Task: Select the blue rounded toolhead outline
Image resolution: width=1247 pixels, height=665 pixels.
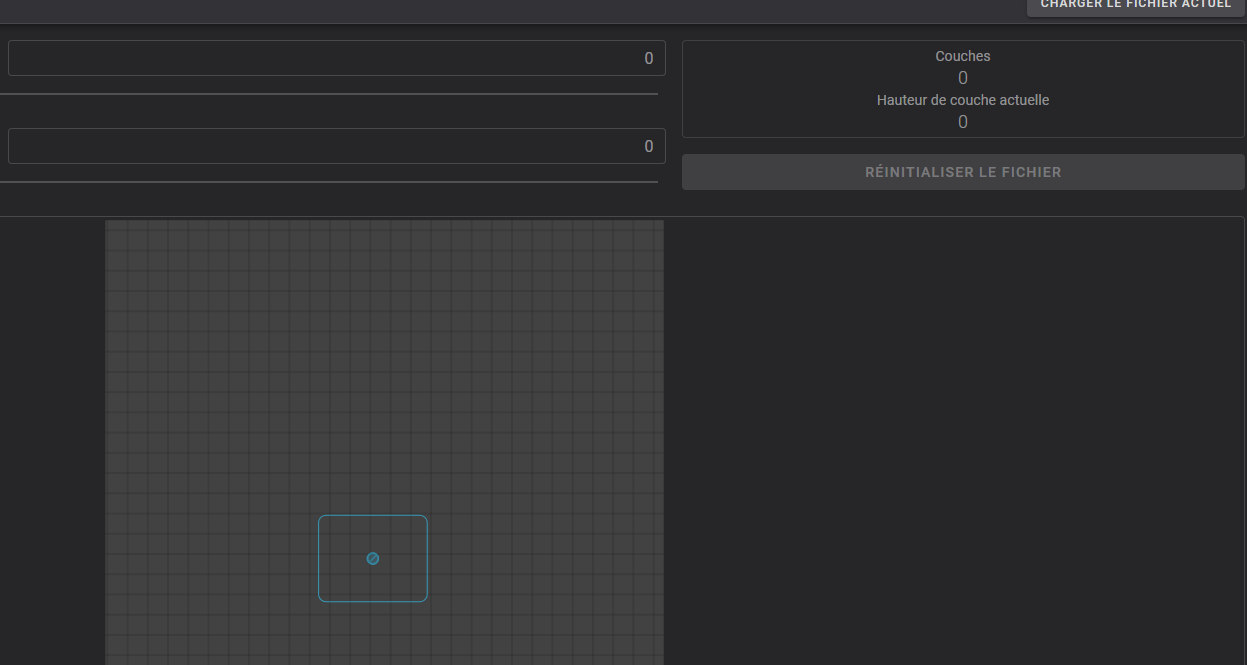Action: (373, 559)
